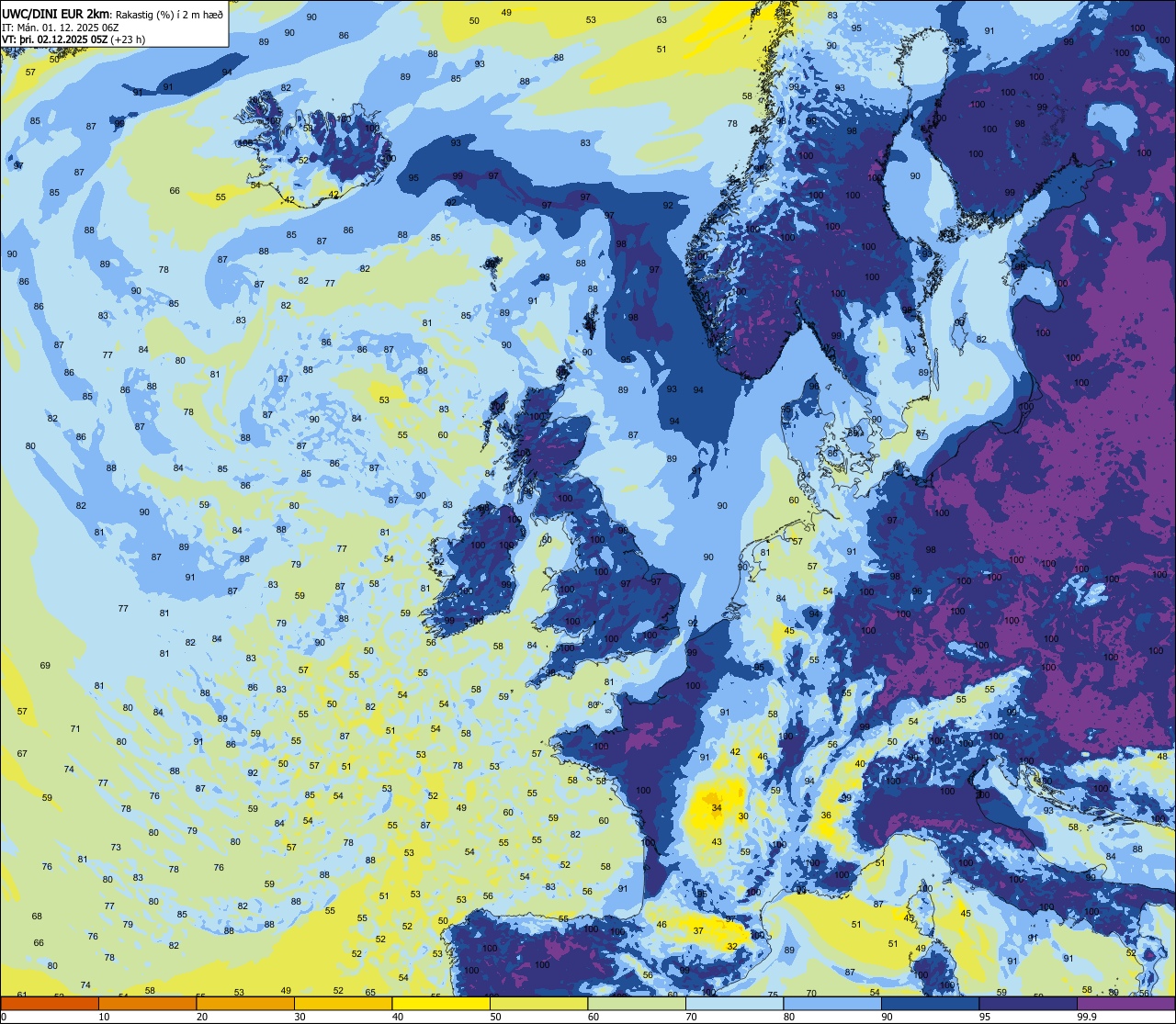Click the "VT: þri. 02.12.2025 05Z (+23 h)" line
Viewport: 1176px width, 1024px height.
point(74,39)
